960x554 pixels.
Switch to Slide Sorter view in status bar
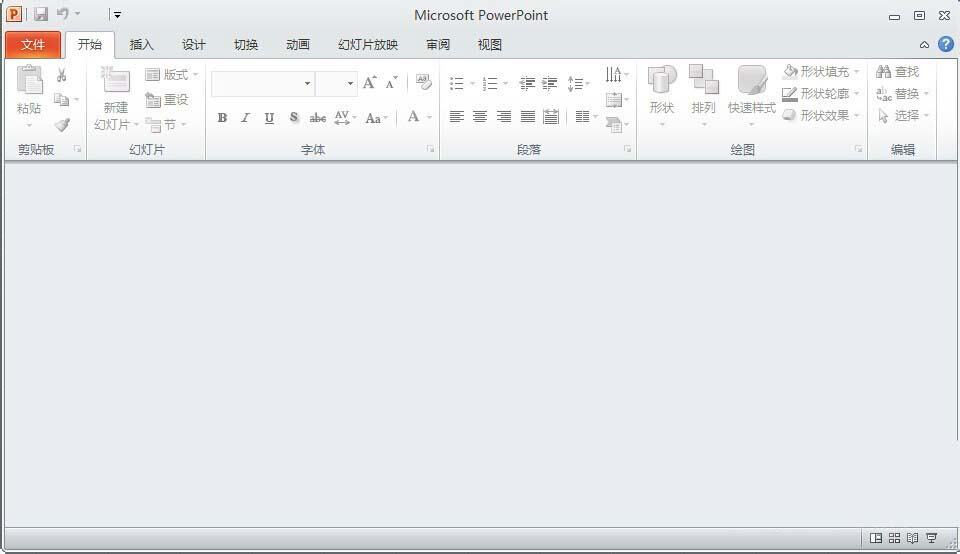895,538
